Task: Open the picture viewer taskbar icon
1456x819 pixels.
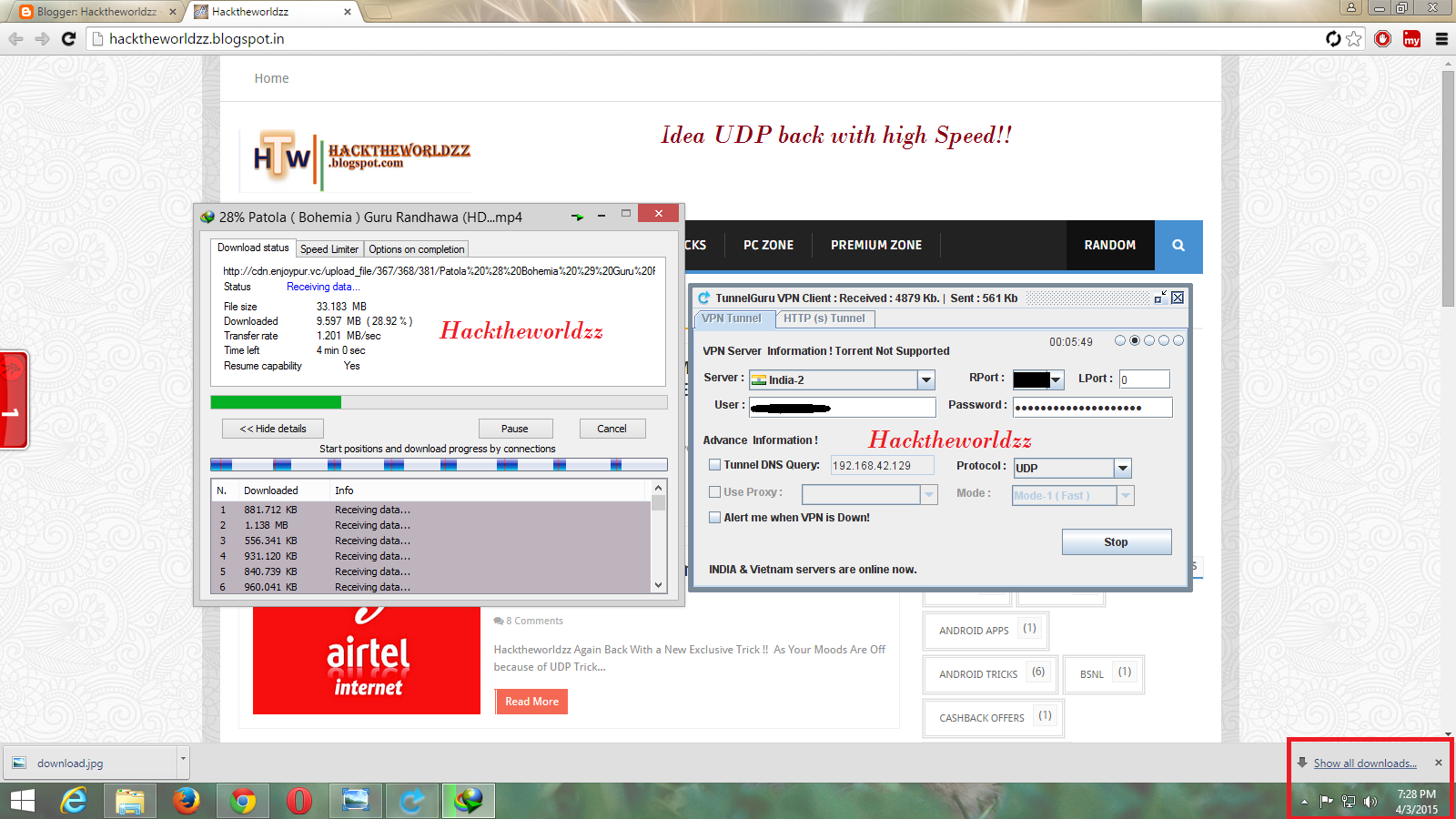Action: [x=356, y=801]
